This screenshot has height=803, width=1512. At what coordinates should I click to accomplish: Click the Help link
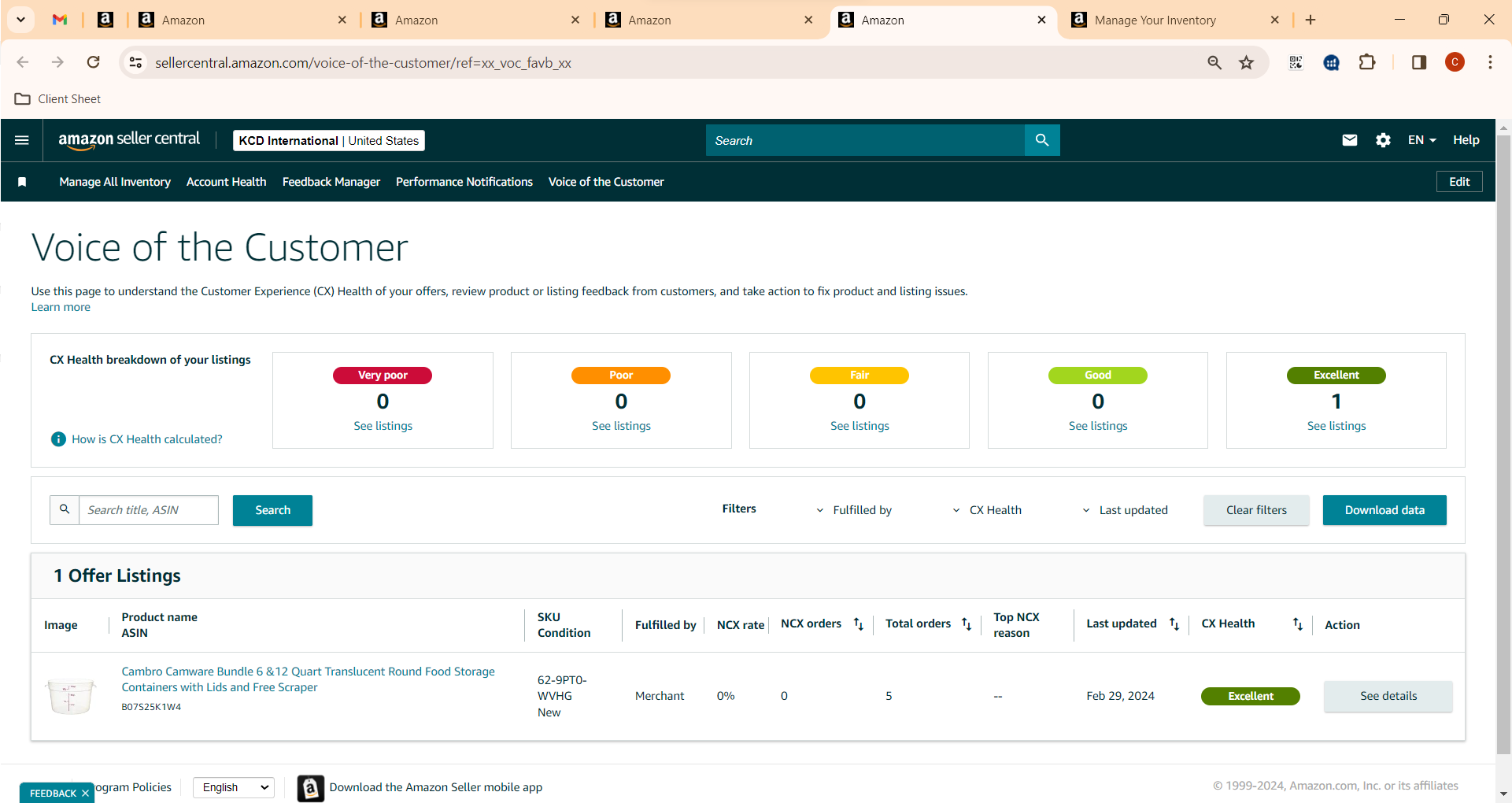[x=1466, y=140]
